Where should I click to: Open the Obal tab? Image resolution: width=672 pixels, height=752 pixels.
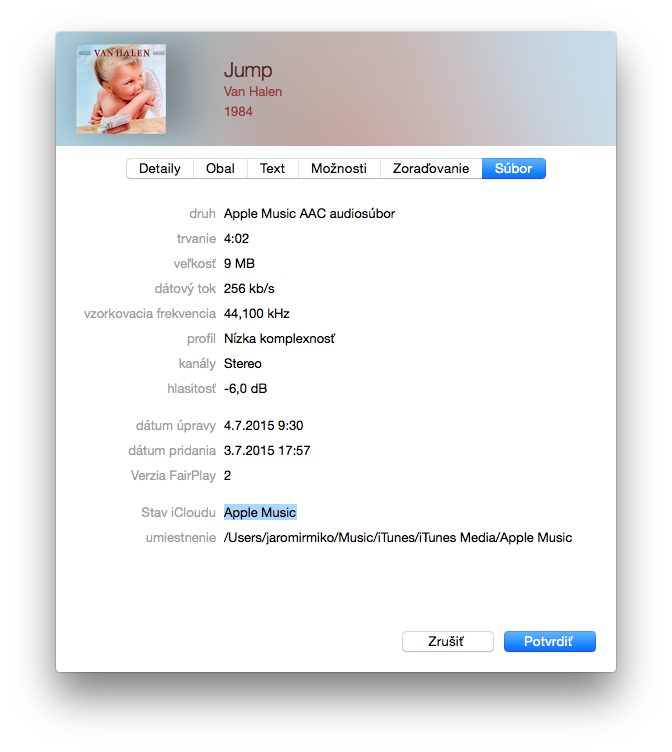(220, 168)
